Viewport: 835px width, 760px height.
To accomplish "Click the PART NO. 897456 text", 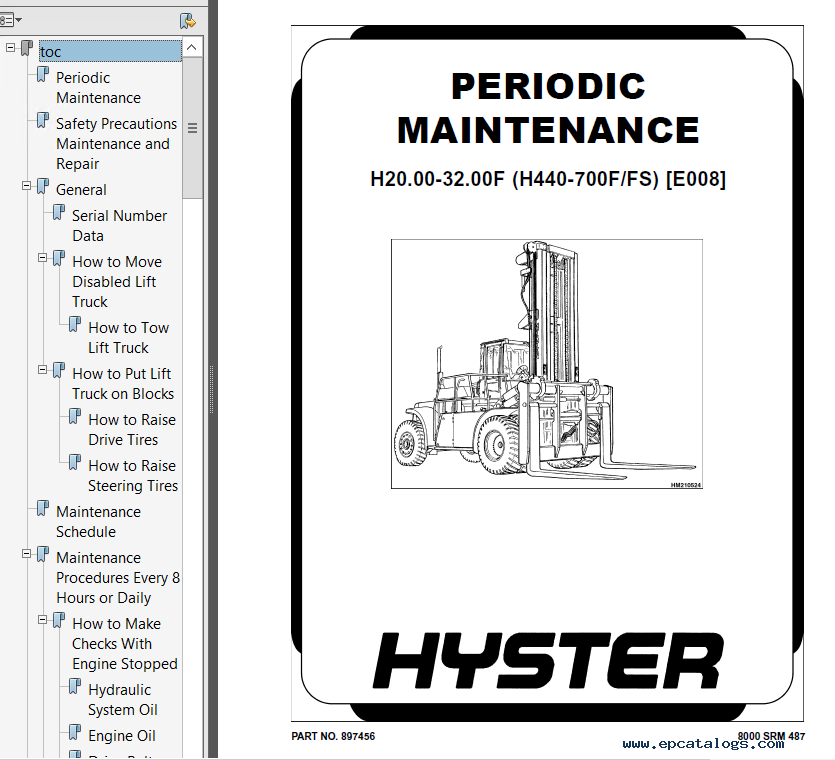I will click(333, 736).
